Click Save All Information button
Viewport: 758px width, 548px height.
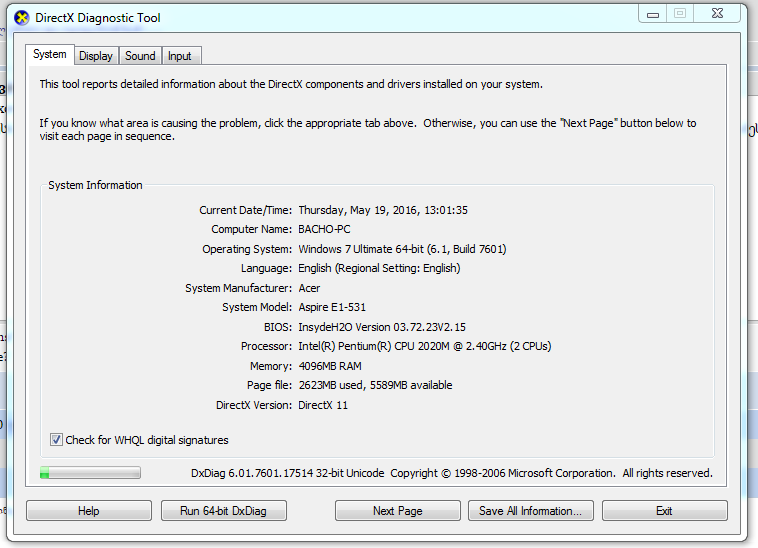[x=530, y=511]
